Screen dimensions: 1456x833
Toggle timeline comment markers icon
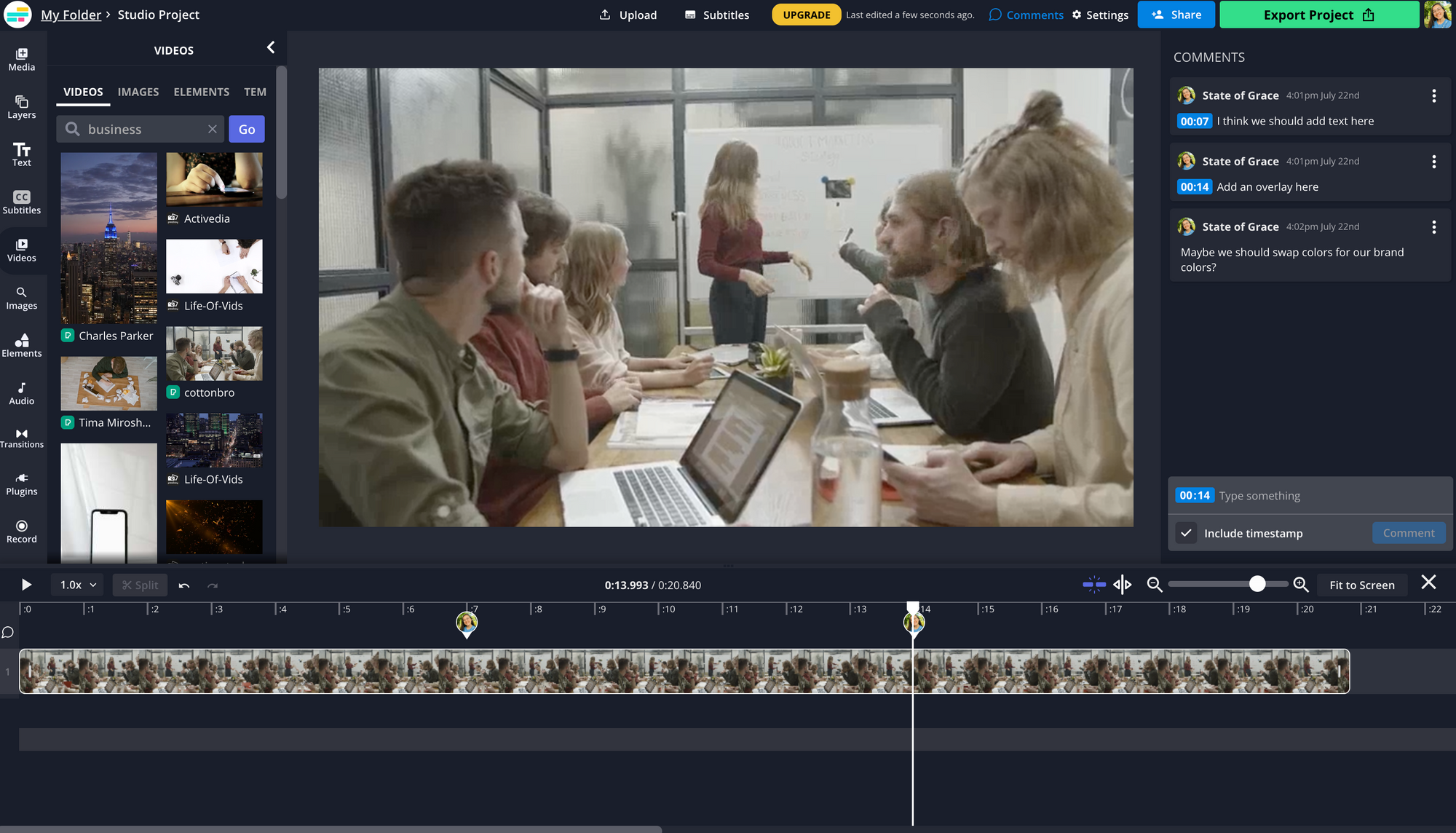[x=8, y=632]
